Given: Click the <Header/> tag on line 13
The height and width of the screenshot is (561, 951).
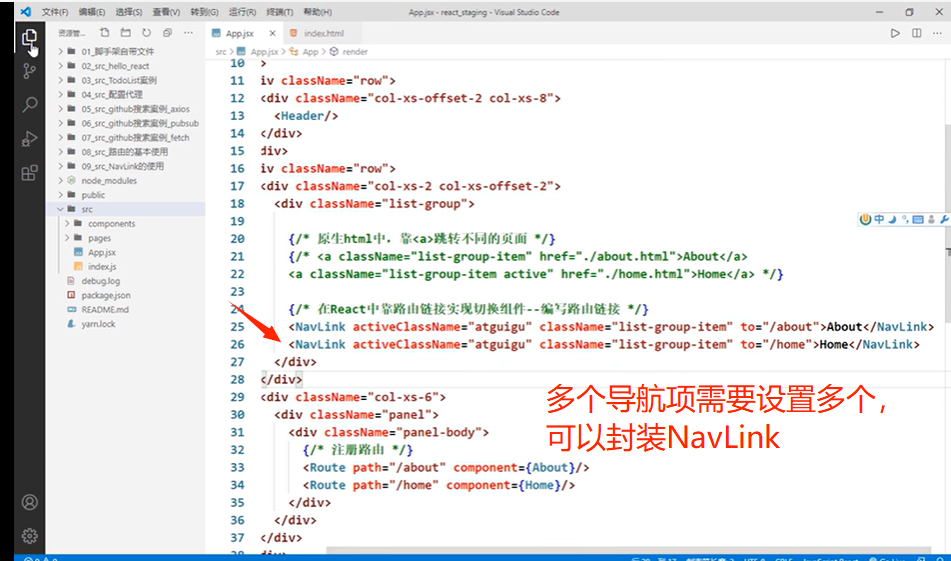Looking at the screenshot, I should 306,116.
